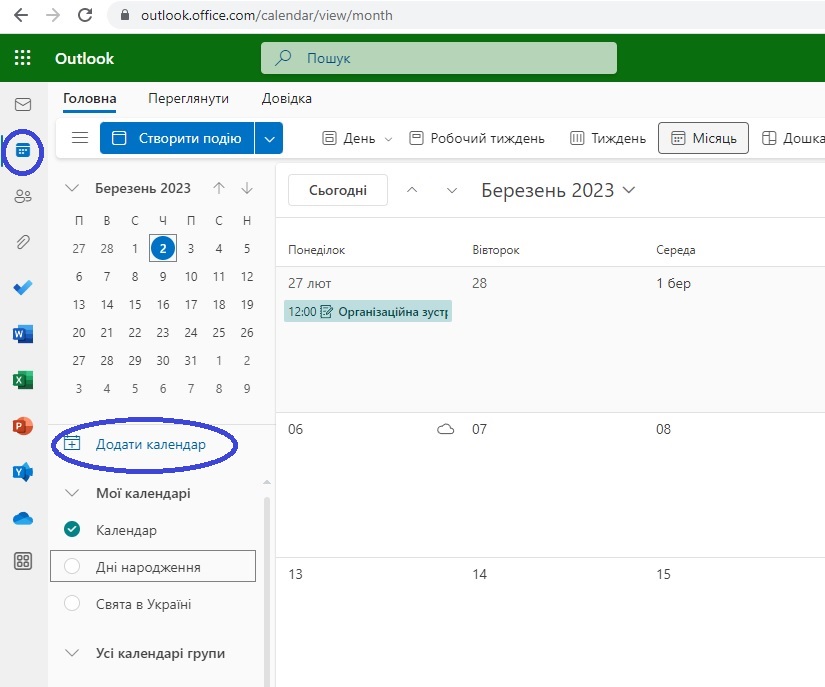Image resolution: width=825 pixels, height=687 pixels.
Task: Switch to the Дошка view
Action: (x=792, y=138)
